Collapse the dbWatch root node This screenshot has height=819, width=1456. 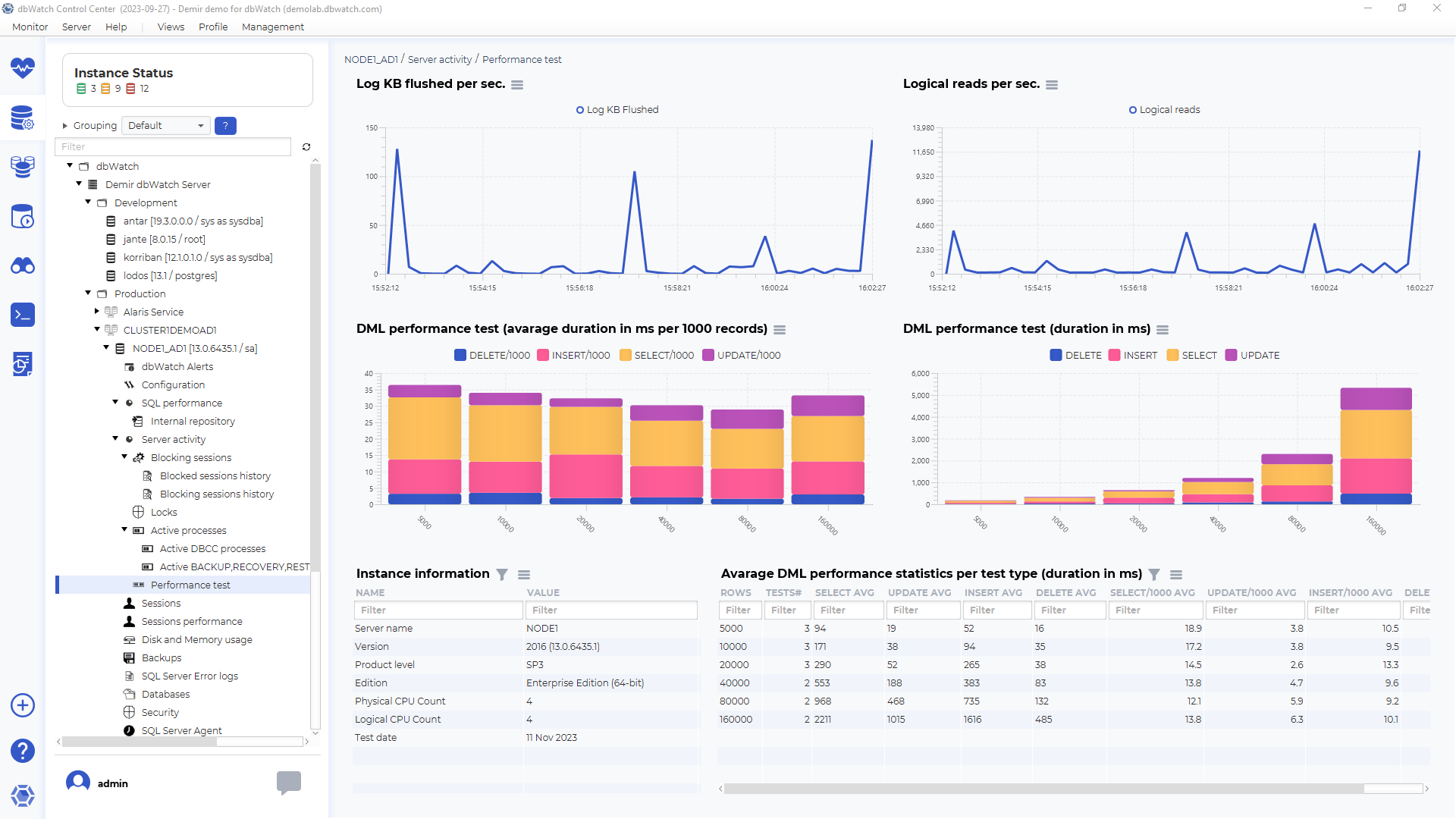70,166
